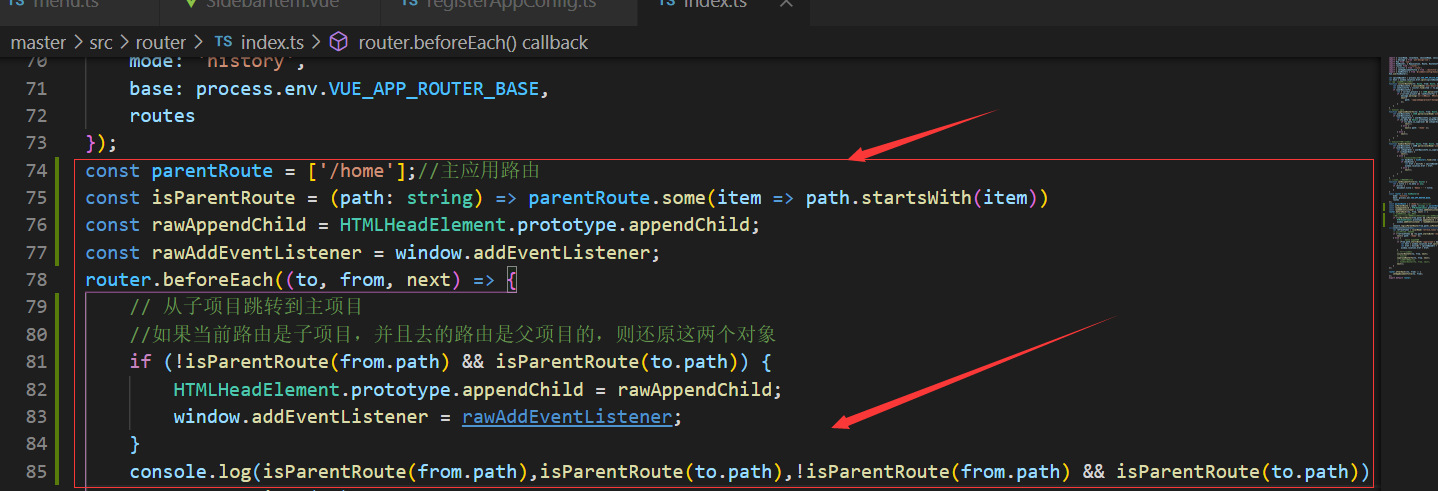
Task: Click the TS icon in the breadcrumb
Action: [224, 42]
